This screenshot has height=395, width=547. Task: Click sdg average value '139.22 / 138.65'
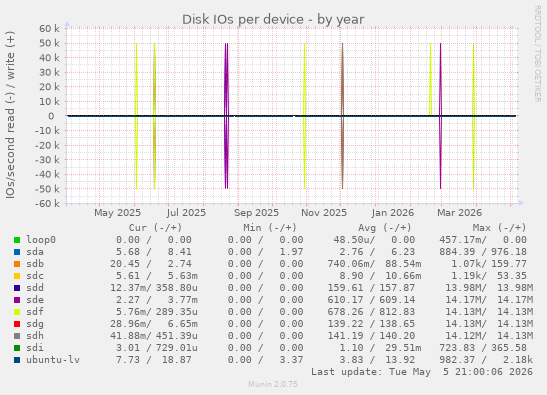tap(371, 324)
